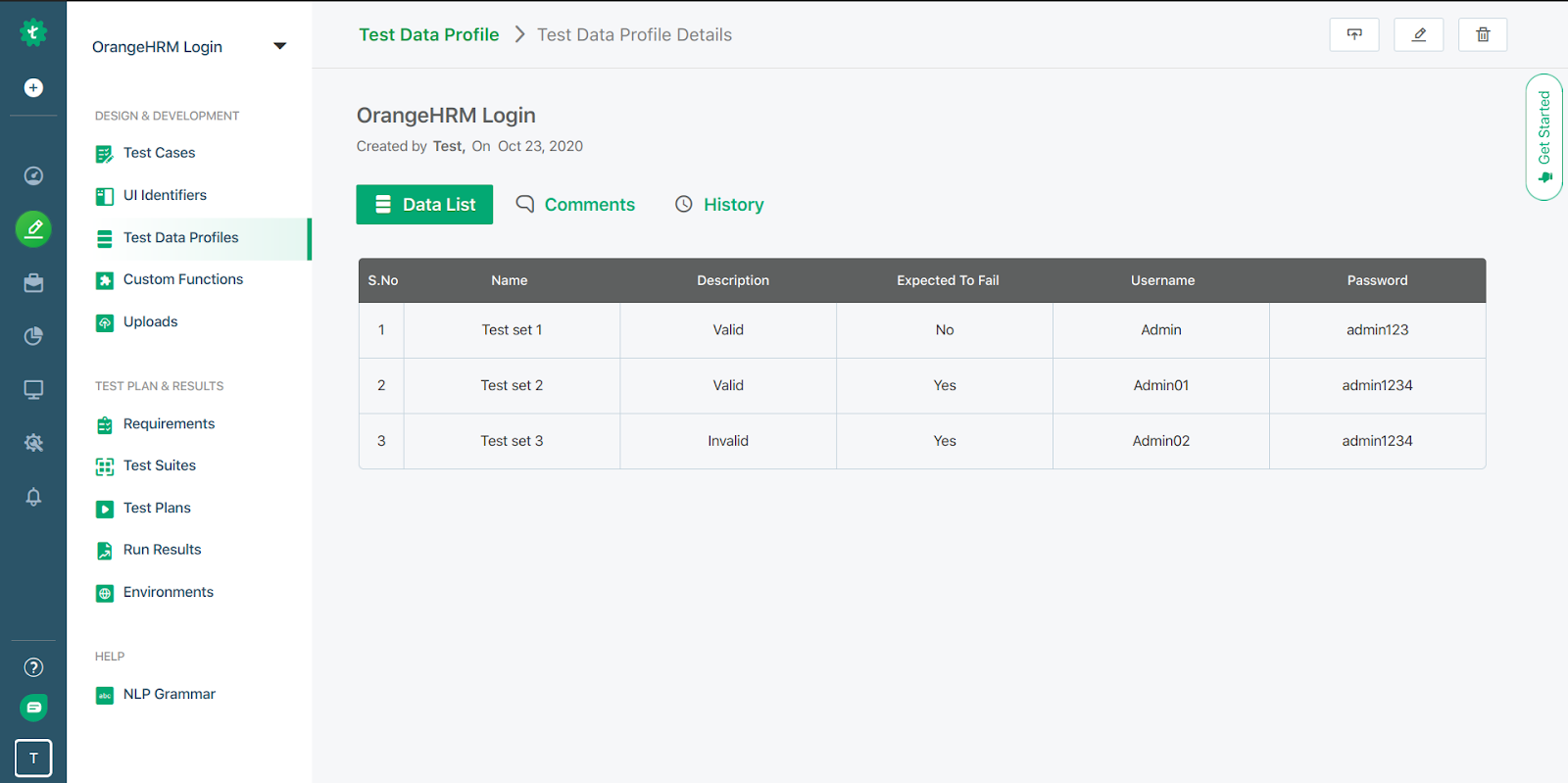Open Environments in sidebar
This screenshot has width=1568, height=783.
(x=168, y=592)
